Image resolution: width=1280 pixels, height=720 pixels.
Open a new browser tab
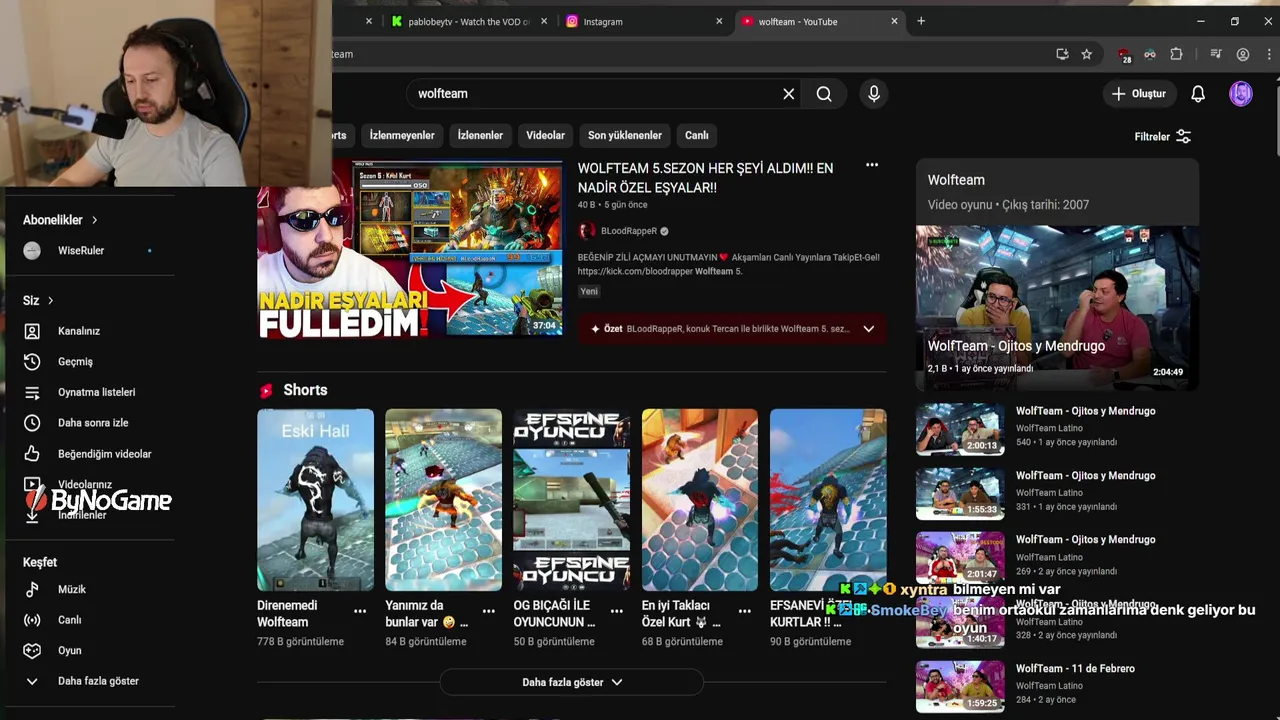(921, 21)
